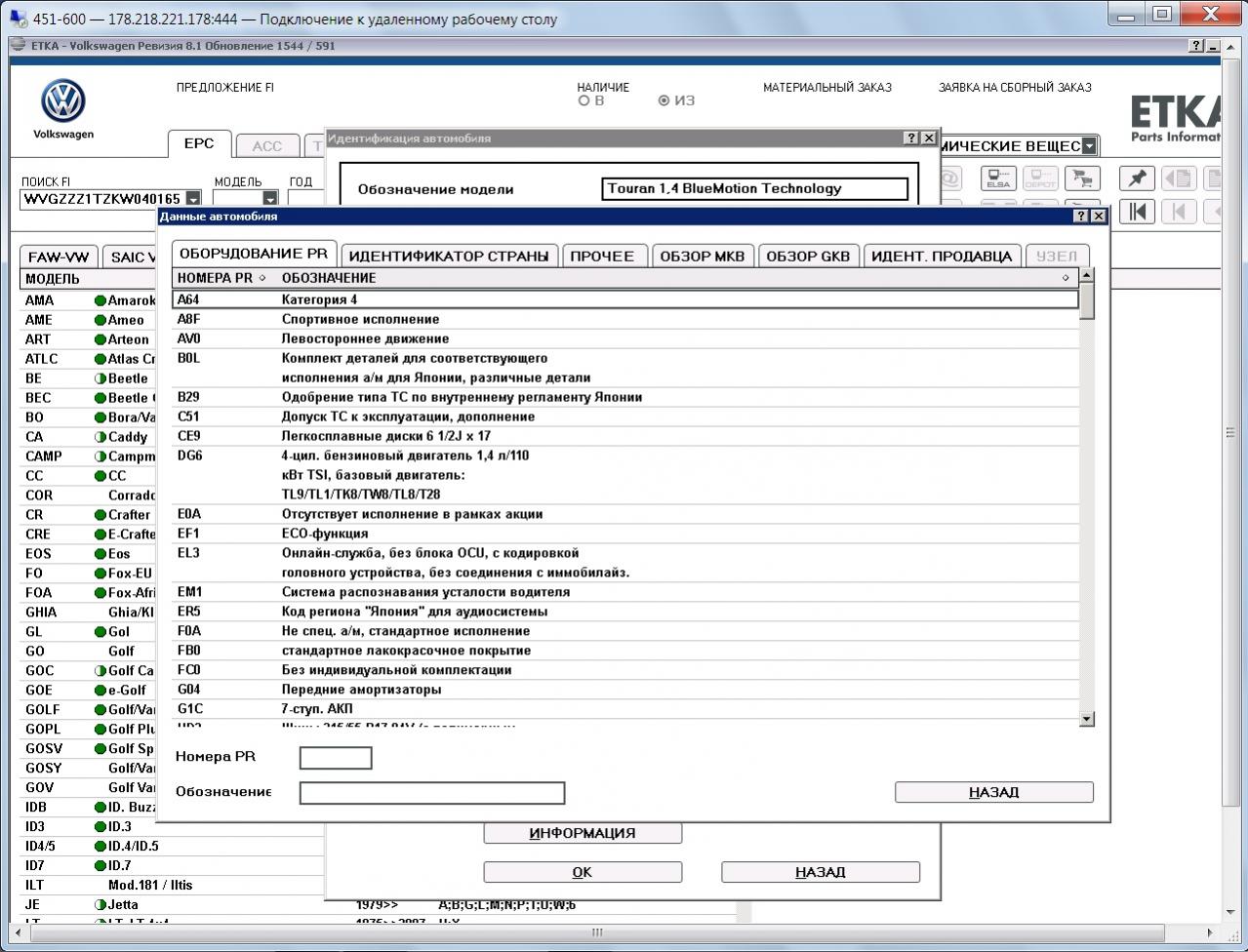Select row A8F Спортивное исполнение
Screen dimensions: 1248x952
coord(625,319)
